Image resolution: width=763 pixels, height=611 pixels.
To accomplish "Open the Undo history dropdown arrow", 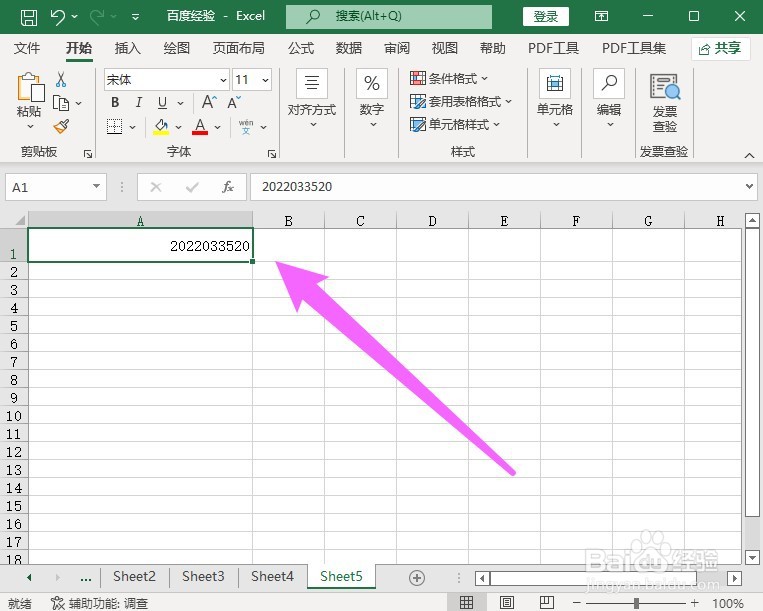I will [x=74, y=17].
